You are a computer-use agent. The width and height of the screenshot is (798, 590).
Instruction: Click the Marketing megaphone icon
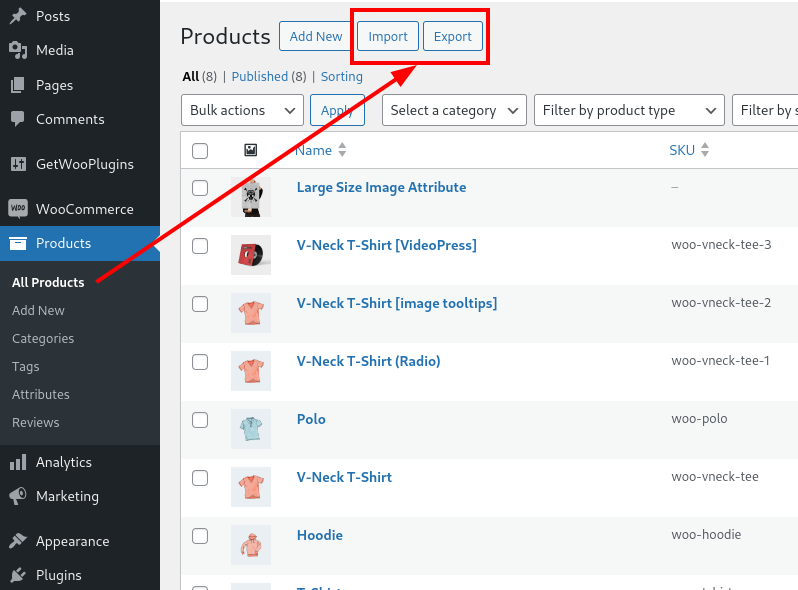[x=18, y=496]
